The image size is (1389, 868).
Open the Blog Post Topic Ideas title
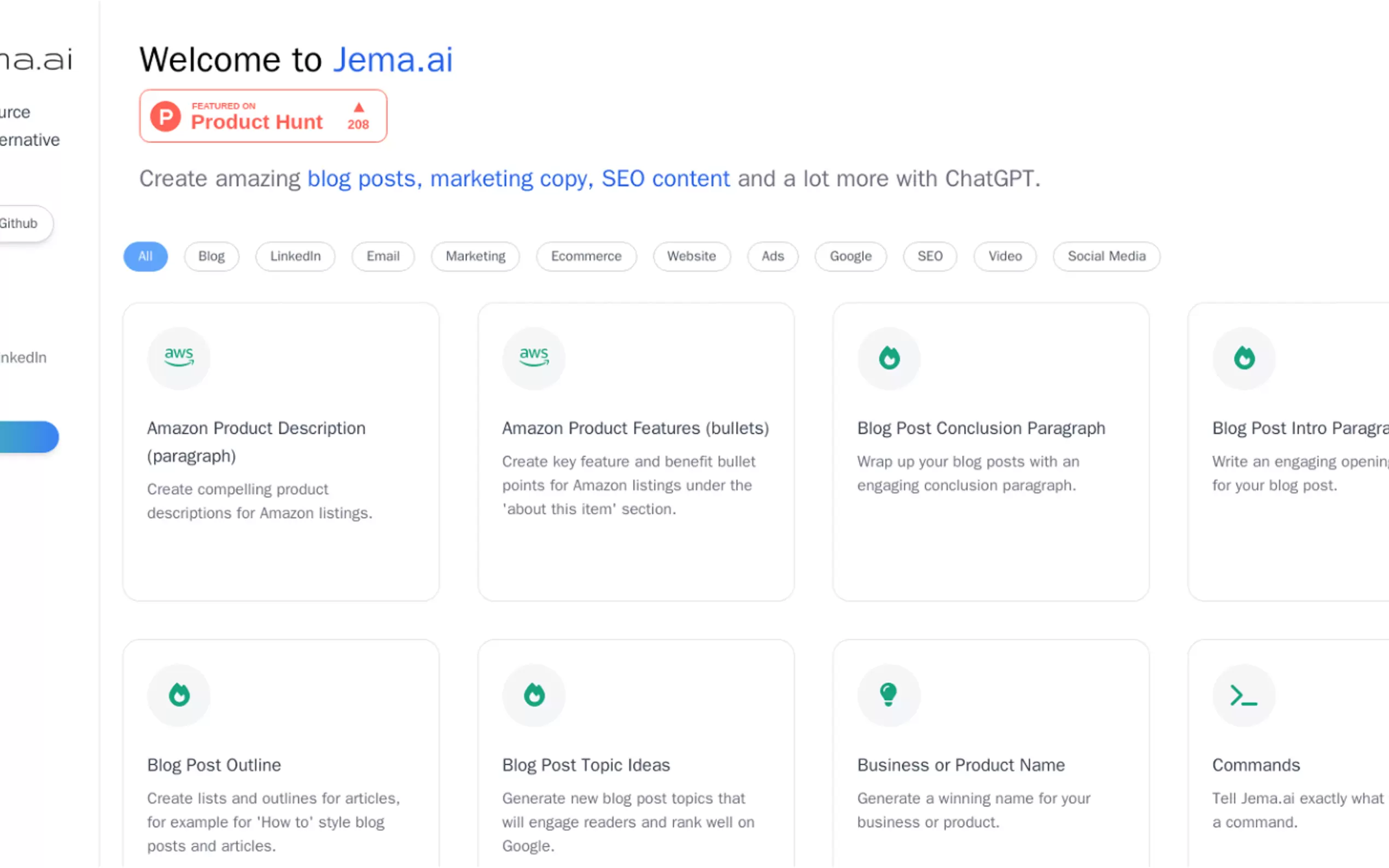pos(586,765)
